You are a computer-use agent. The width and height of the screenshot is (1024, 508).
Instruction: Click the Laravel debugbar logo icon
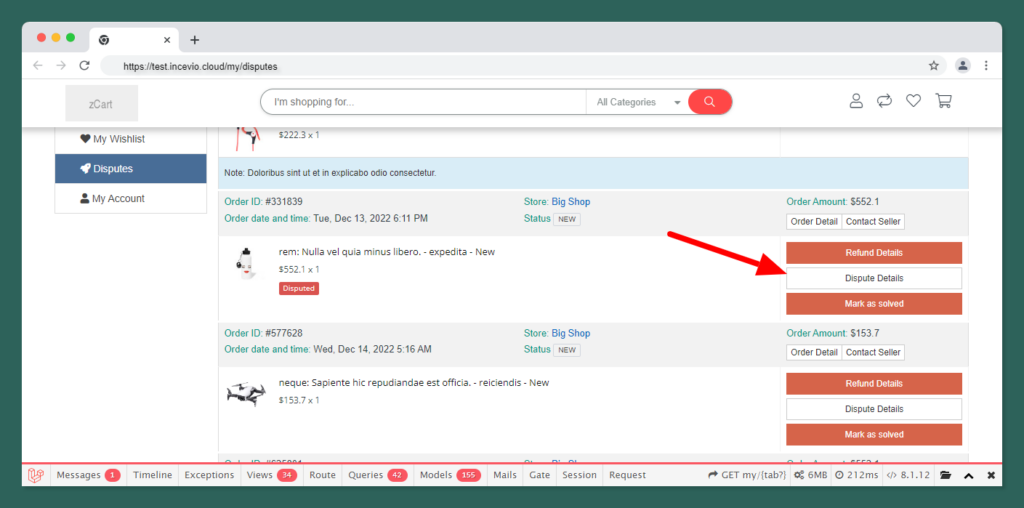(36, 475)
